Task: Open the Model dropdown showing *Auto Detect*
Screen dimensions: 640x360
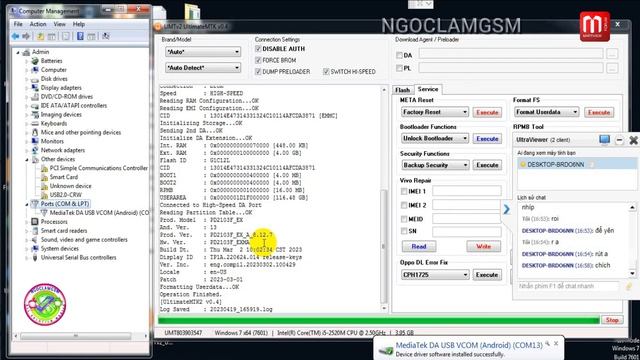Action: tap(203, 68)
